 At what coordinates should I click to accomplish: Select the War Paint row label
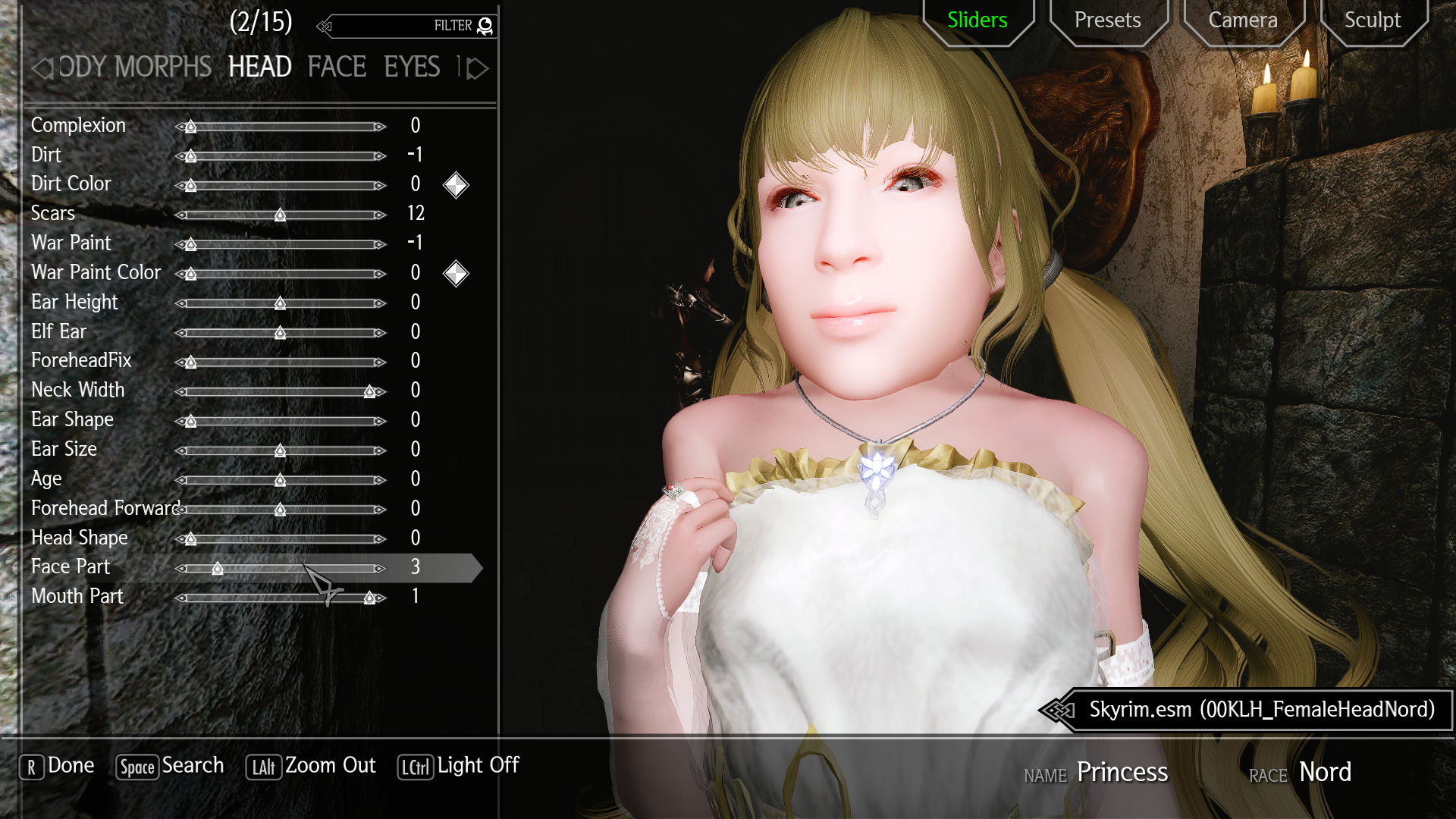[71, 243]
